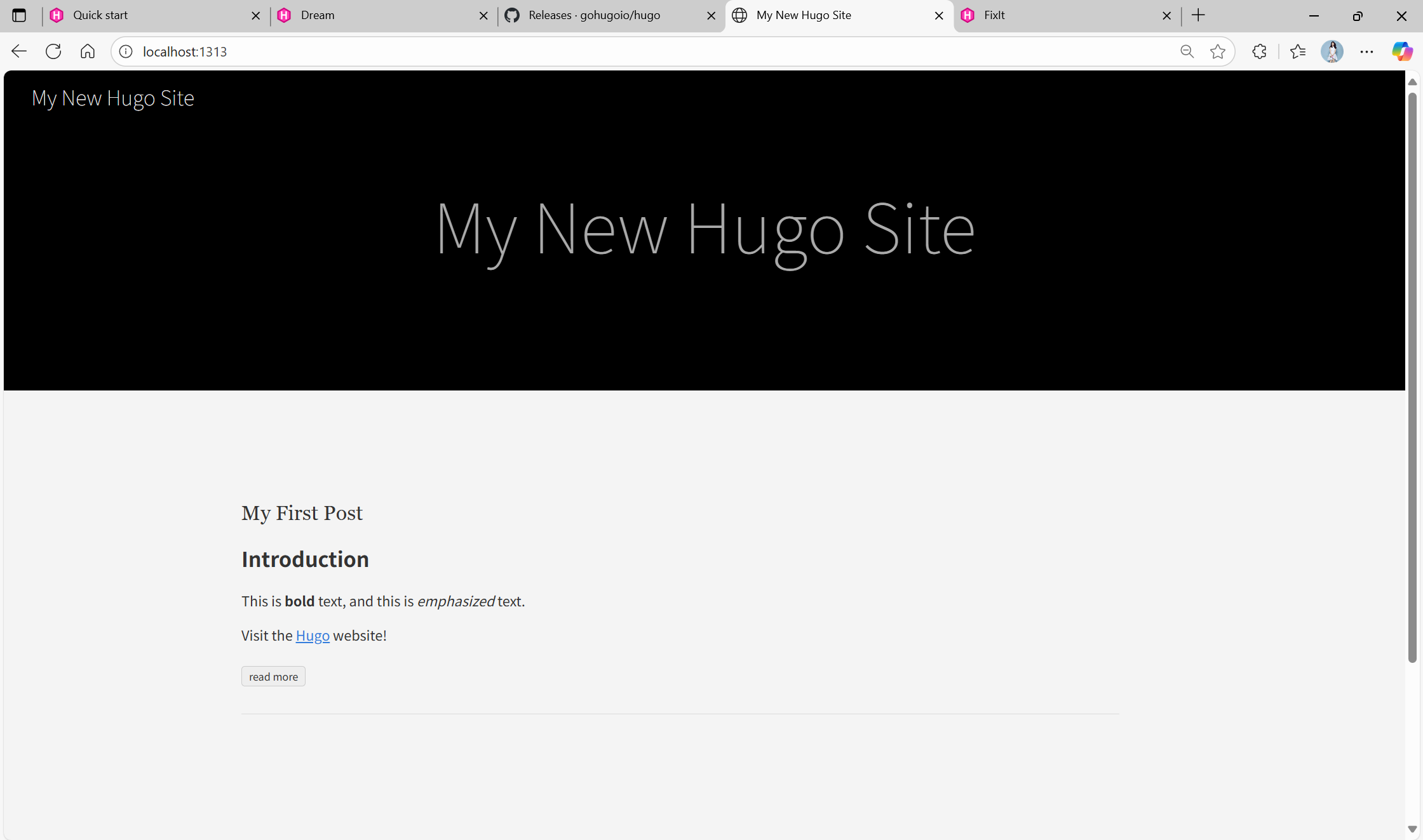The image size is (1423, 840).
Task: Switch to Releases · gohugoio/hugo tab
Action: pos(611,15)
